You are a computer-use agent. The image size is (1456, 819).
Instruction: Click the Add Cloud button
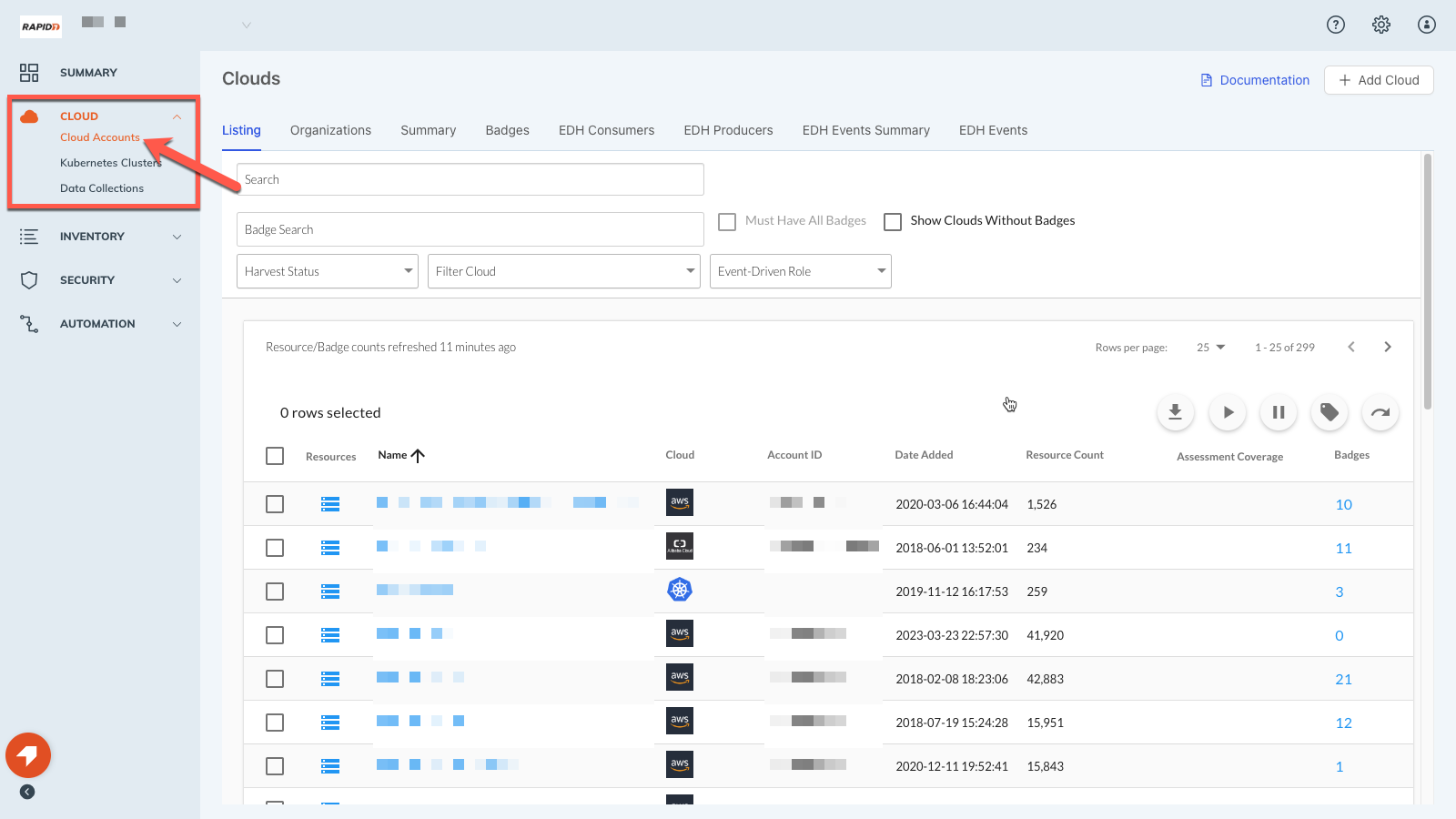click(x=1378, y=80)
